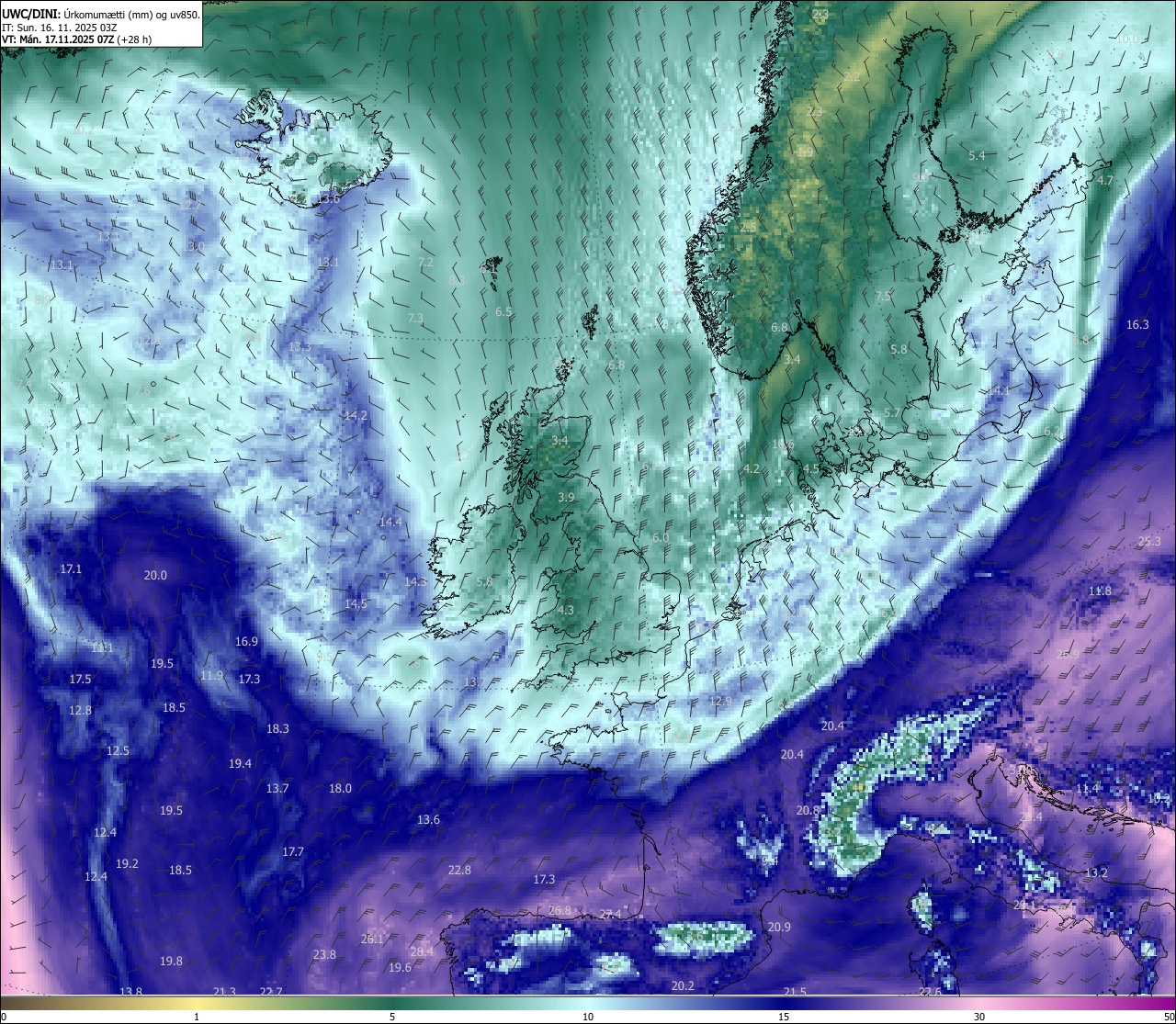Click the 13.3 value label

coord(300,347)
